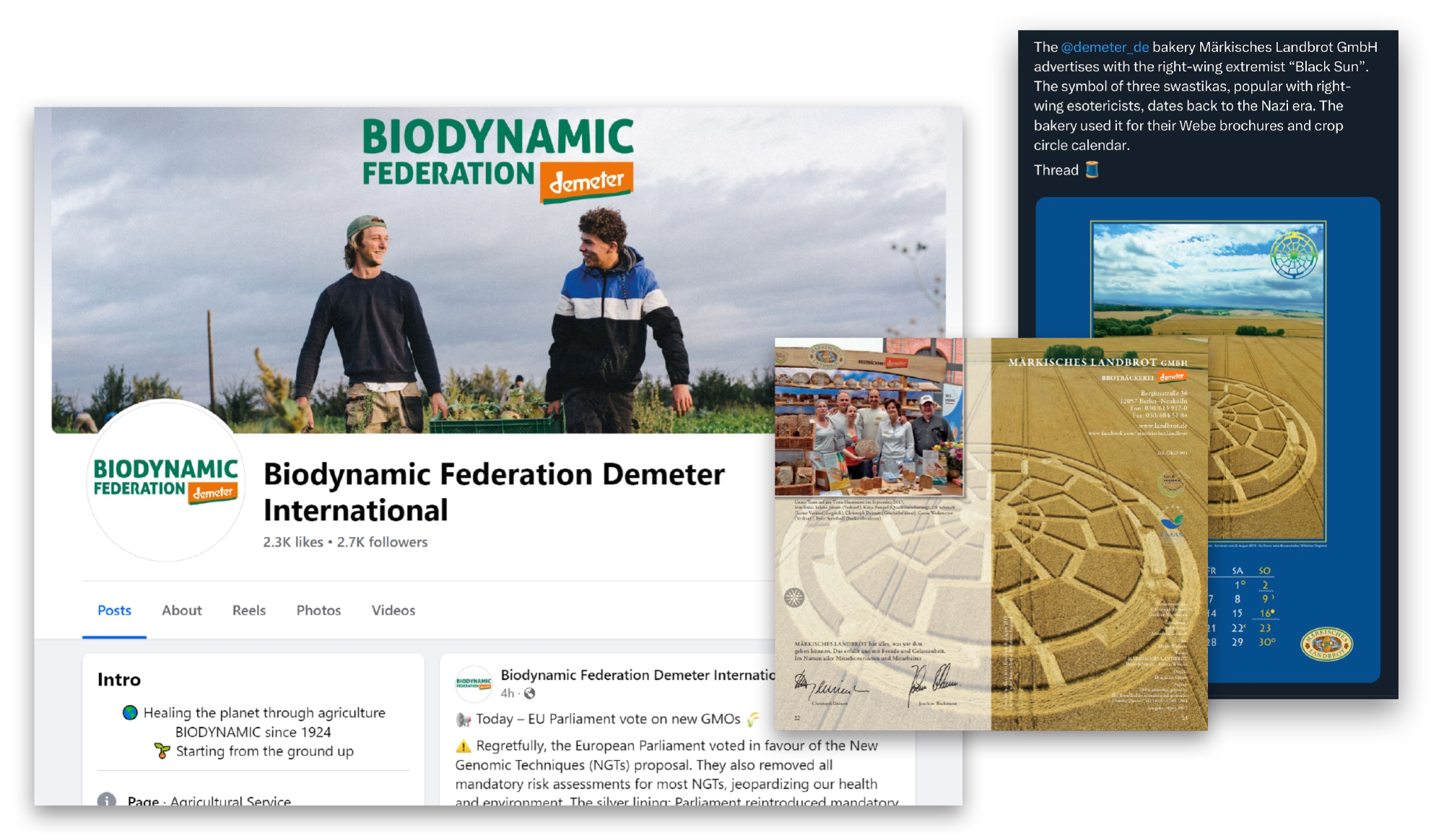Screen dimensions: 1444x840
Task: Click the demeter logo on the brochure
Action: [x=1171, y=377]
